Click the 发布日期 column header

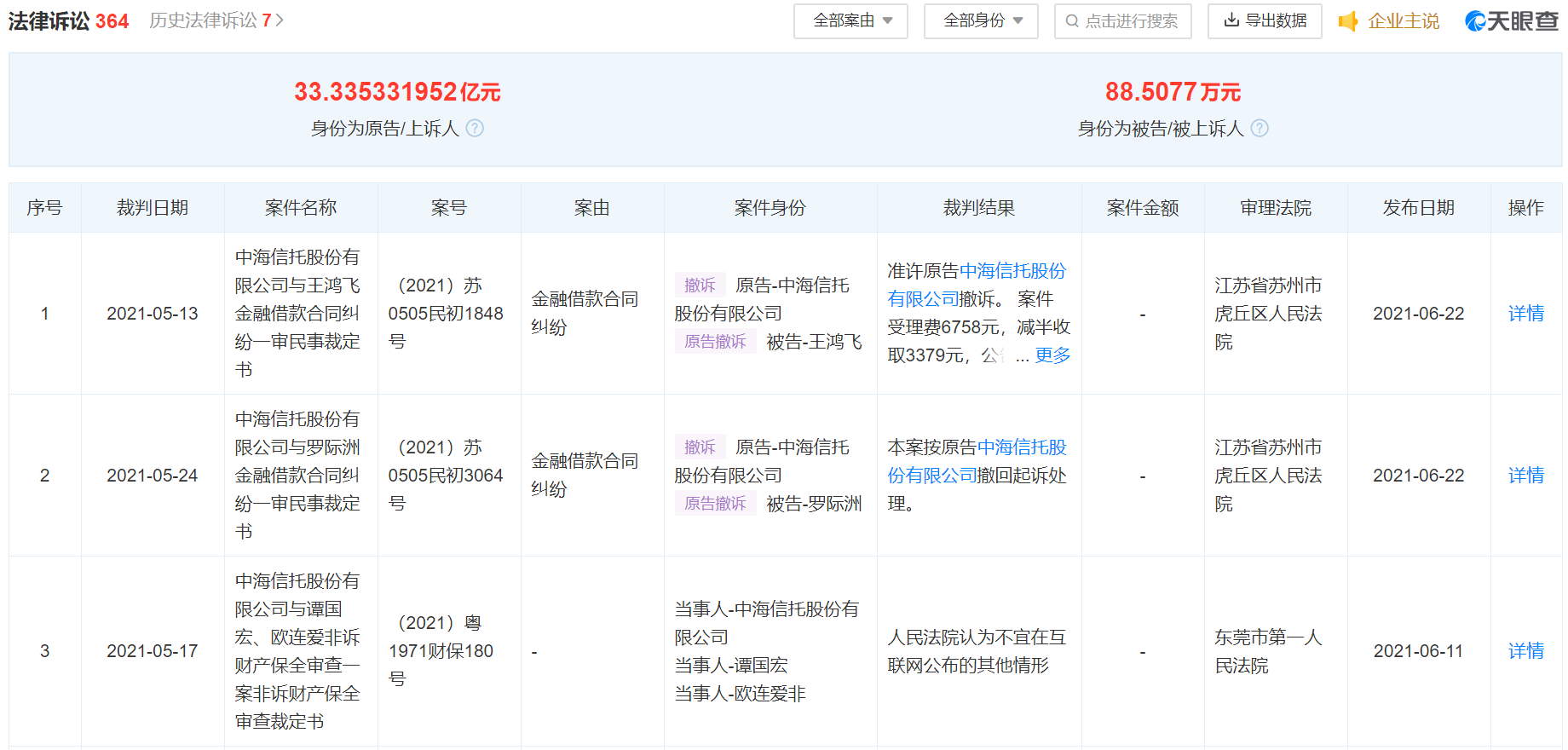[x=1419, y=208]
